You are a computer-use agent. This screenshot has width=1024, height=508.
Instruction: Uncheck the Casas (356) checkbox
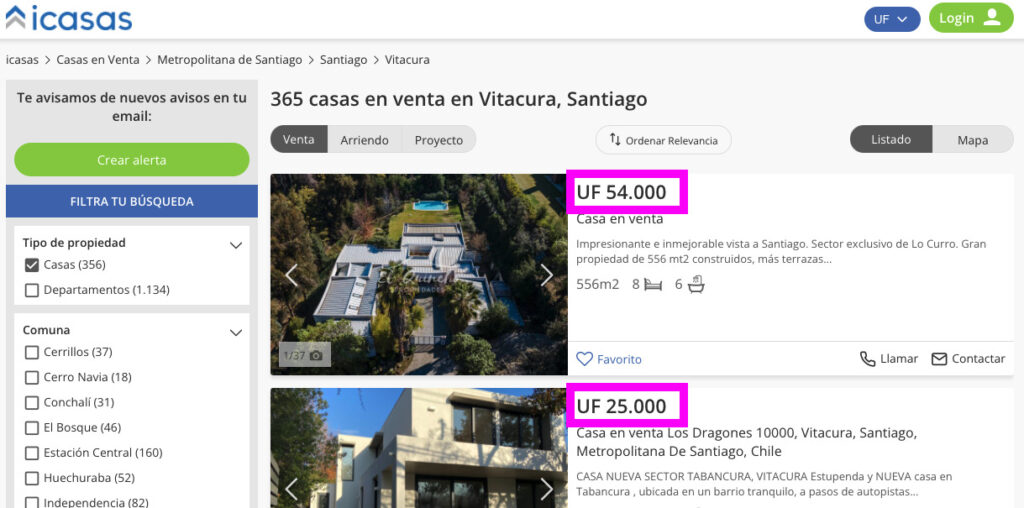point(31,265)
